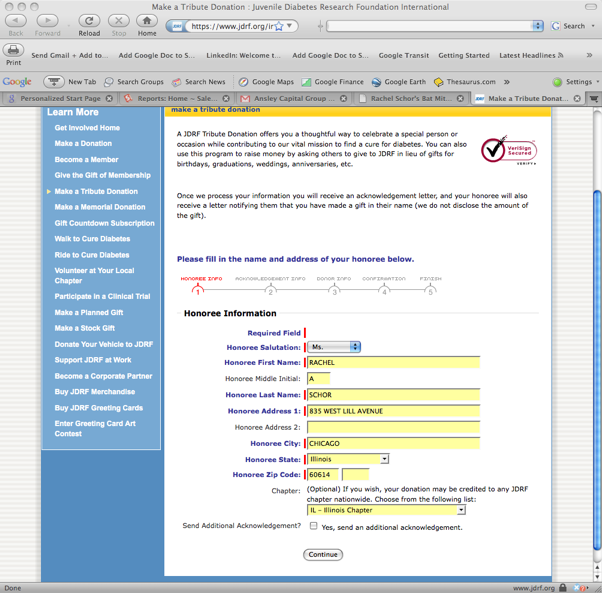Click the zip code extension field
The width and height of the screenshot is (602, 593).
(x=356, y=475)
